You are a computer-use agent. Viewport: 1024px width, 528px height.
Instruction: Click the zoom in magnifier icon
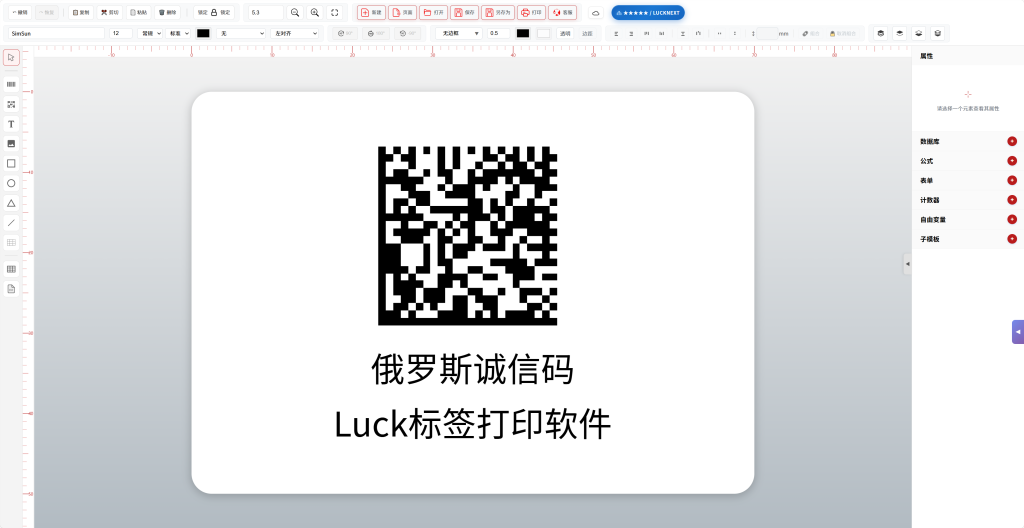pos(315,12)
